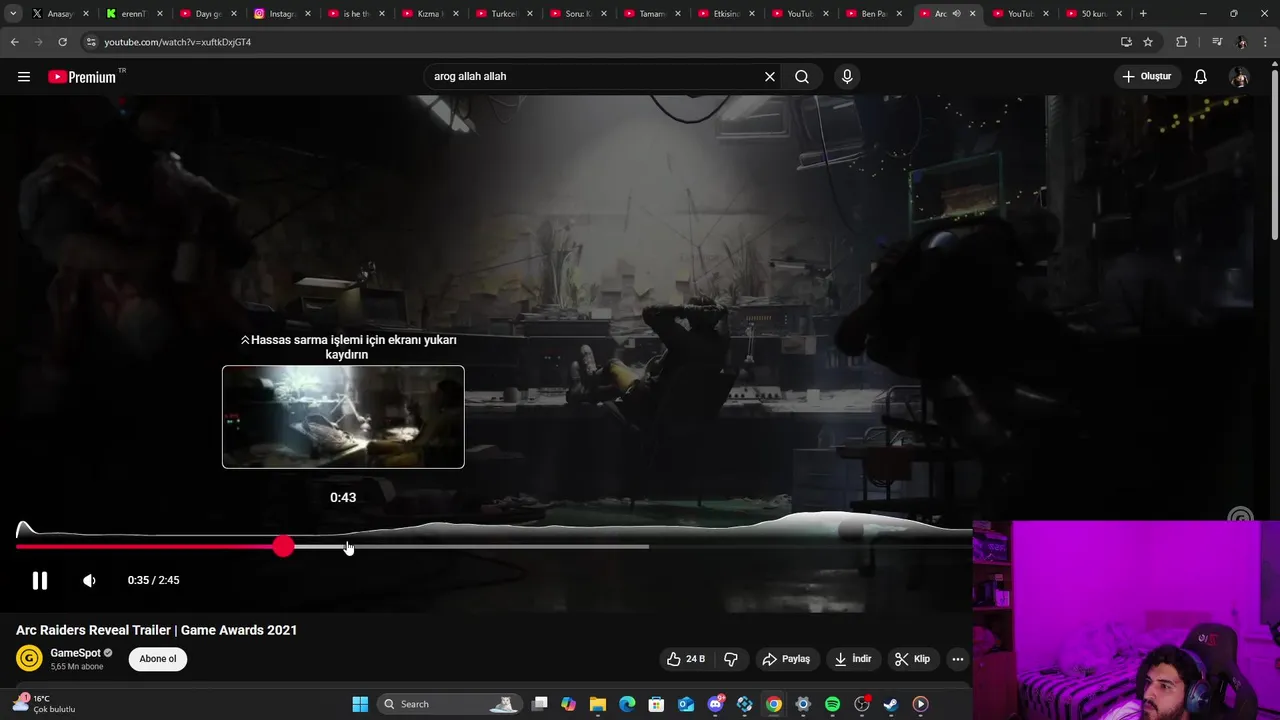The height and width of the screenshot is (720, 1280).
Task: Clear the search box with the X icon
Action: pos(770,76)
